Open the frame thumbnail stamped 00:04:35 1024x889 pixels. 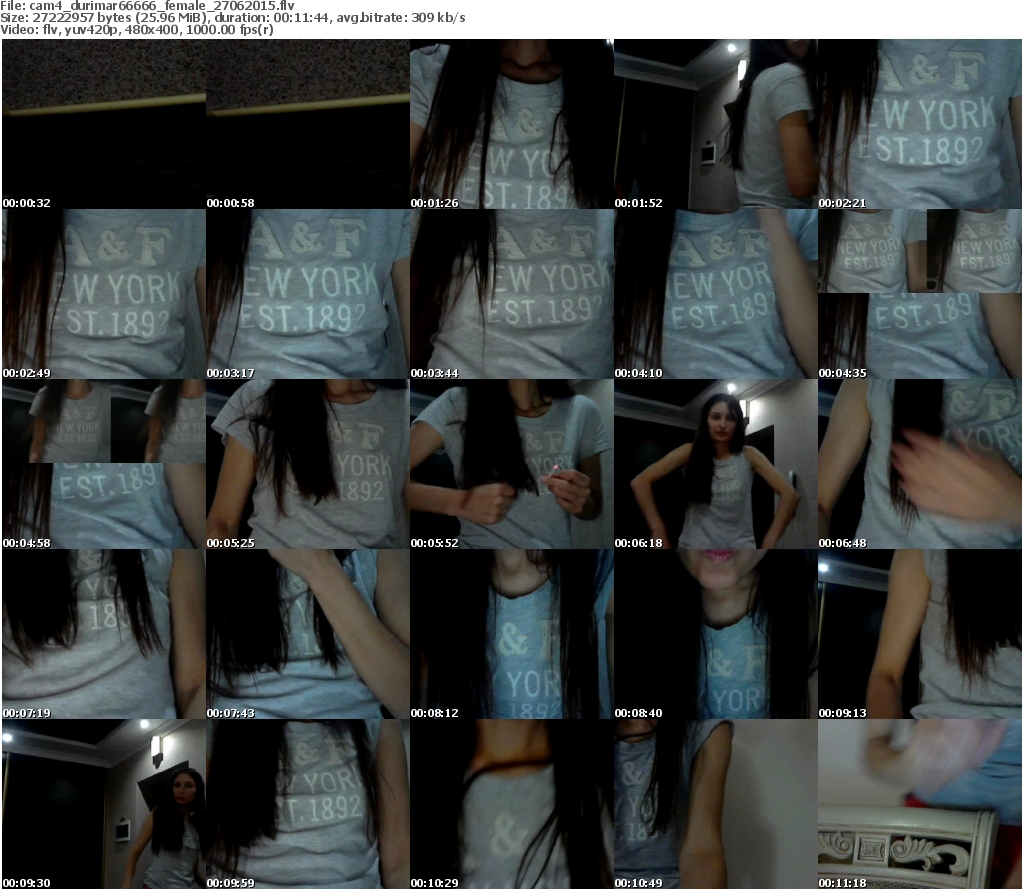tap(920, 294)
